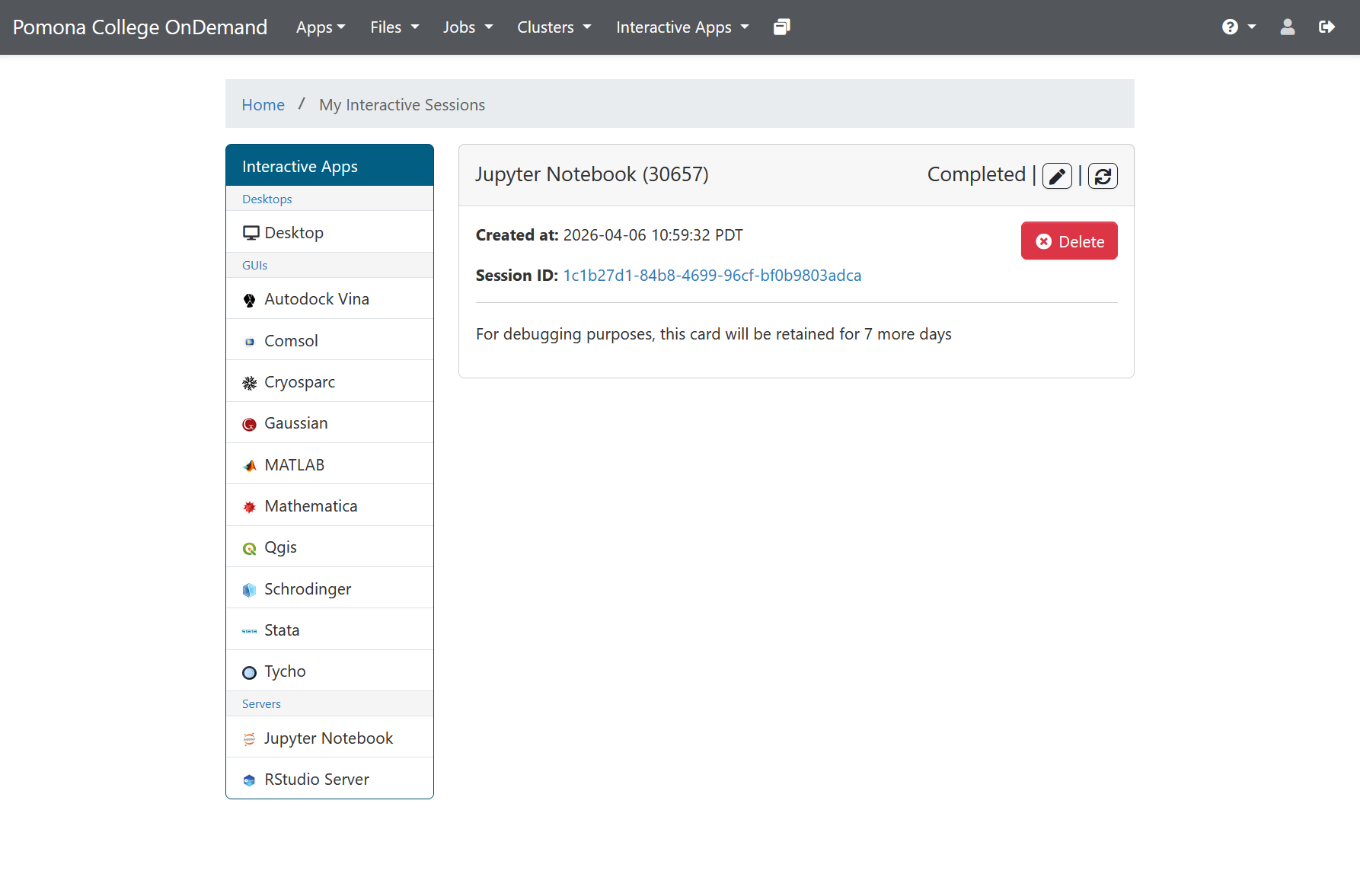Click the Pomona College OnDemand brand link

coord(140,27)
